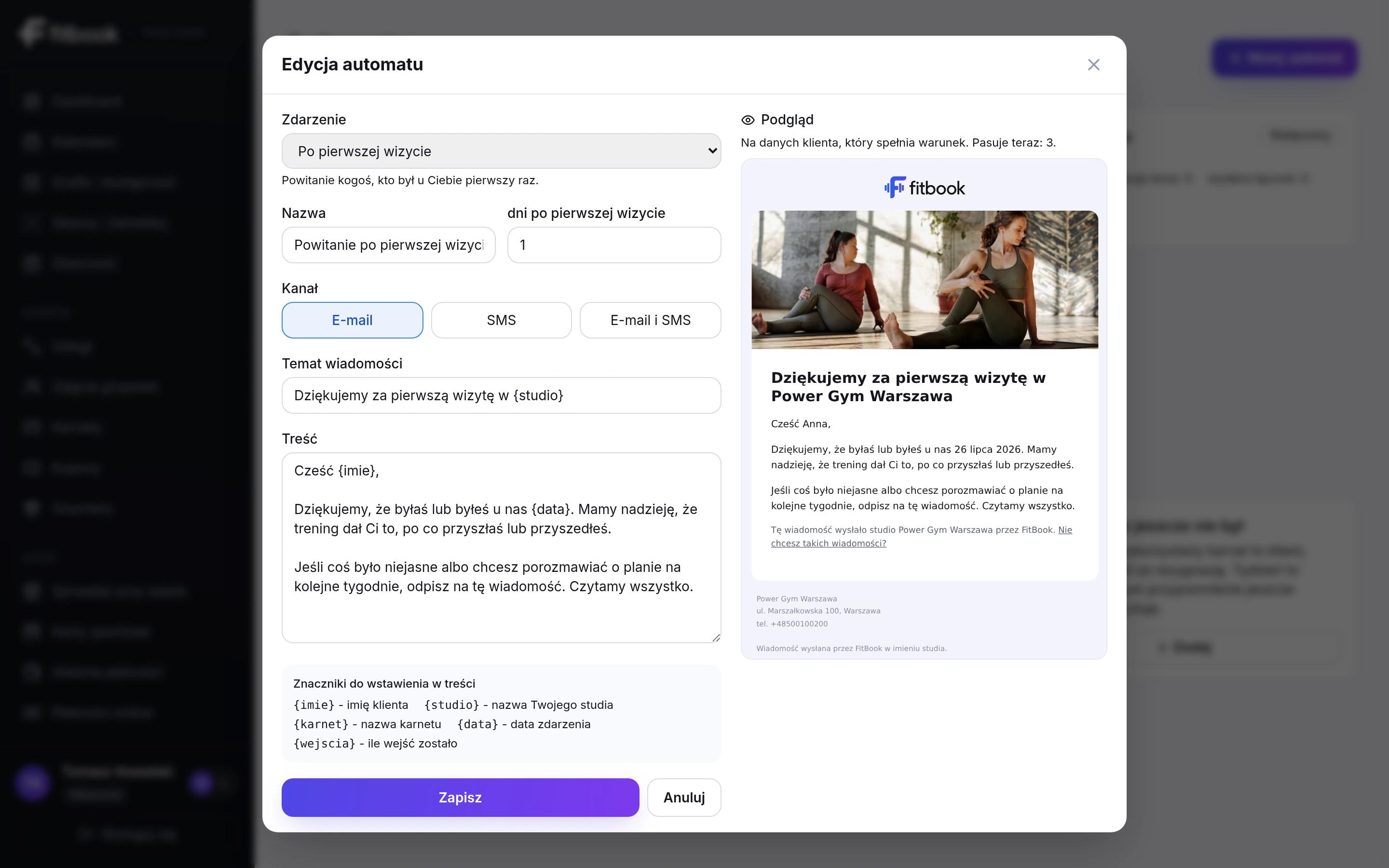1389x868 pixels.
Task: Click the {karnet} marker text
Action: coord(321,724)
